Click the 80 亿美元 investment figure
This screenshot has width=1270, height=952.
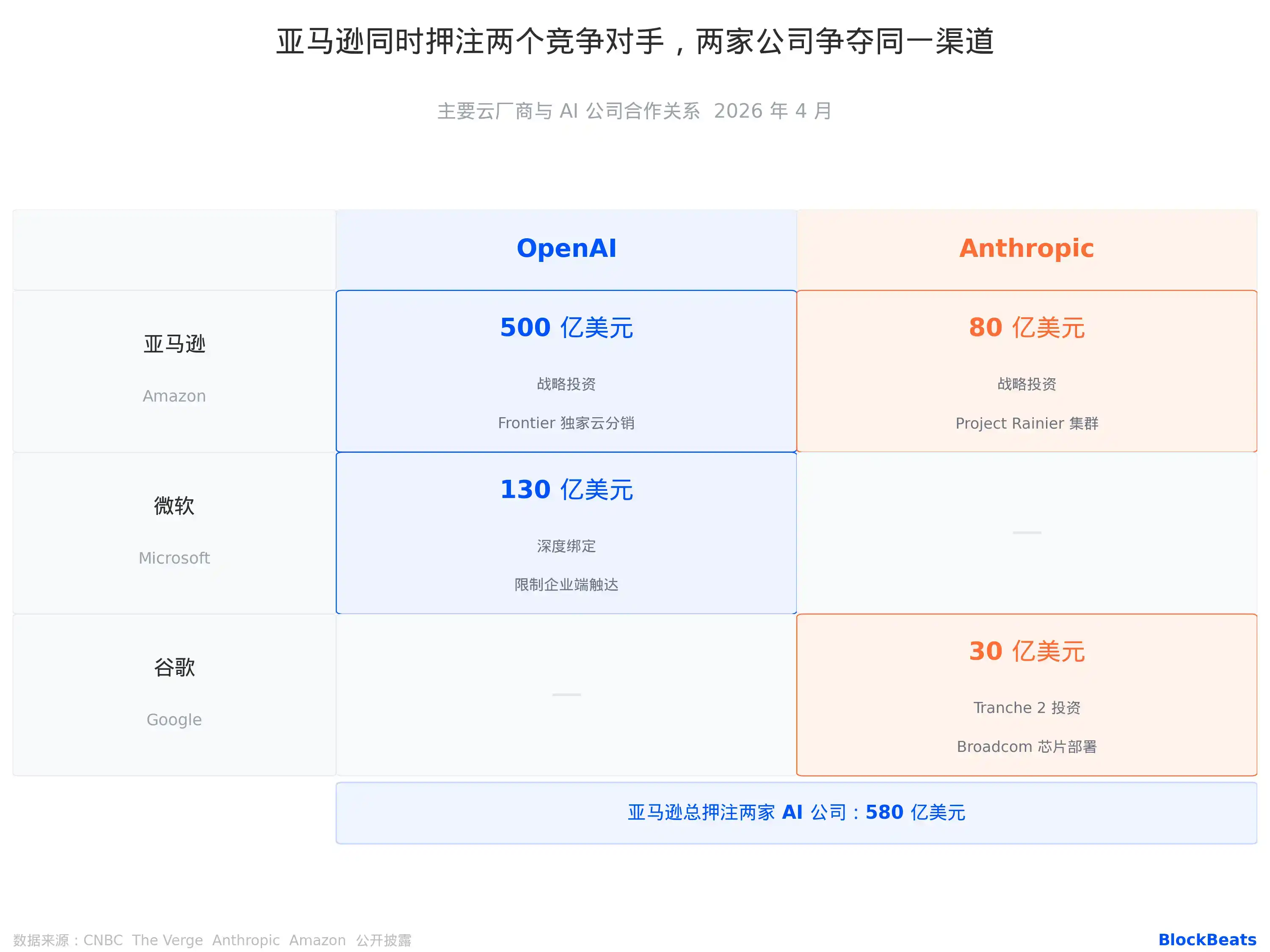(x=1026, y=327)
